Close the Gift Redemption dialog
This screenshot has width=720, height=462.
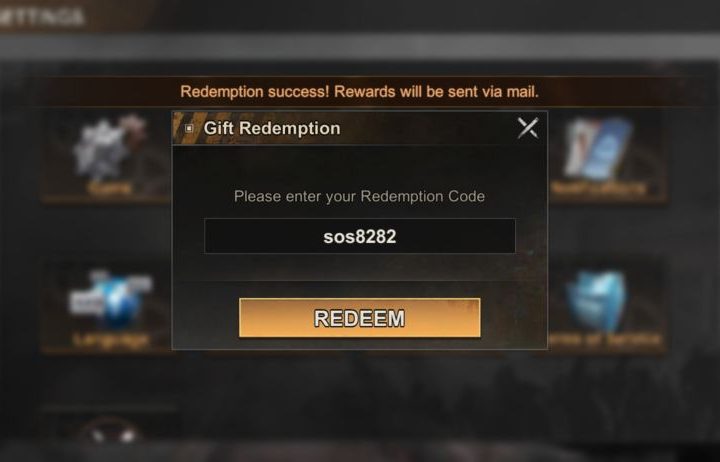(528, 128)
